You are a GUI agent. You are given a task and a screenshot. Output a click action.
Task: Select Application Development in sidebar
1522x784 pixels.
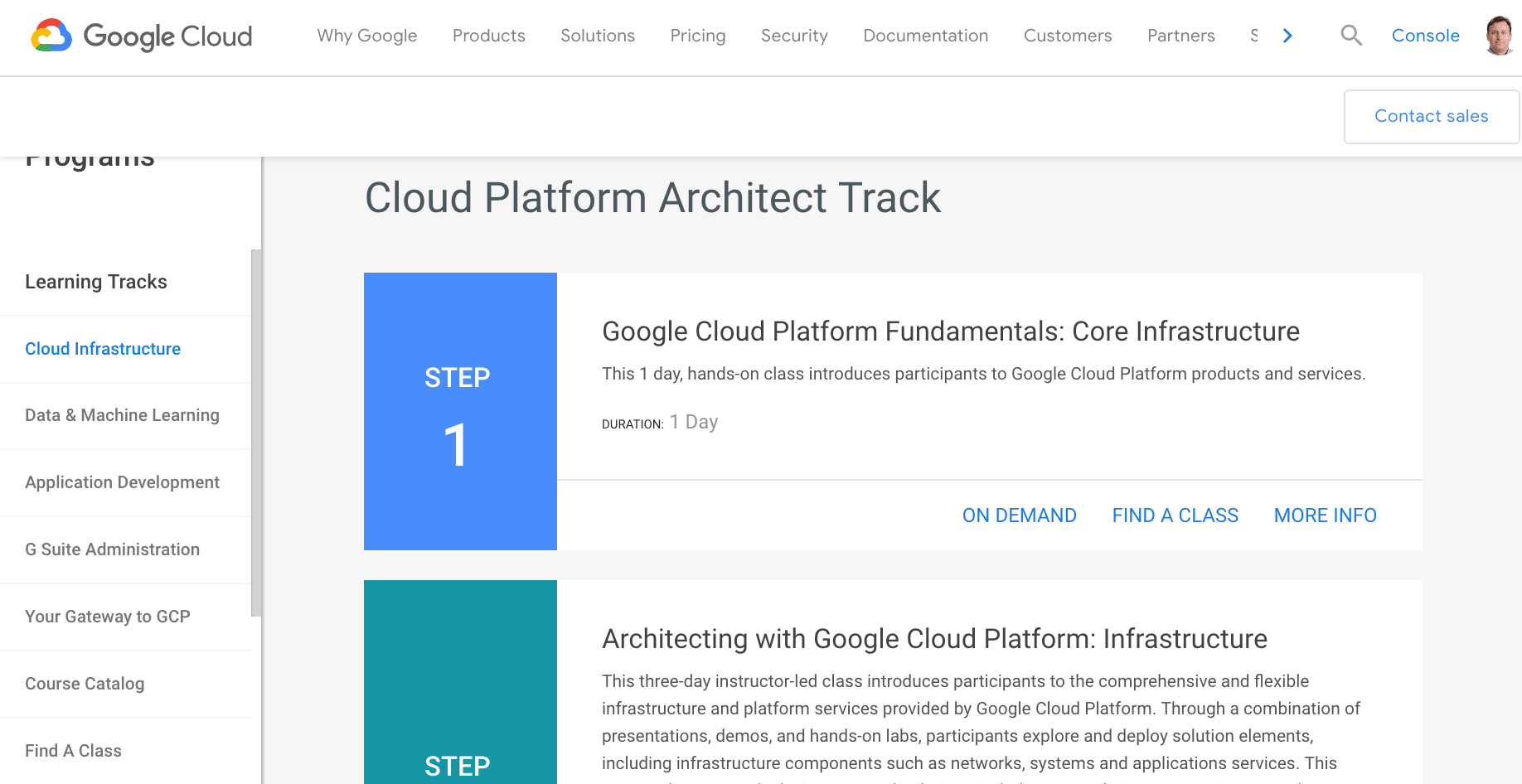122,482
